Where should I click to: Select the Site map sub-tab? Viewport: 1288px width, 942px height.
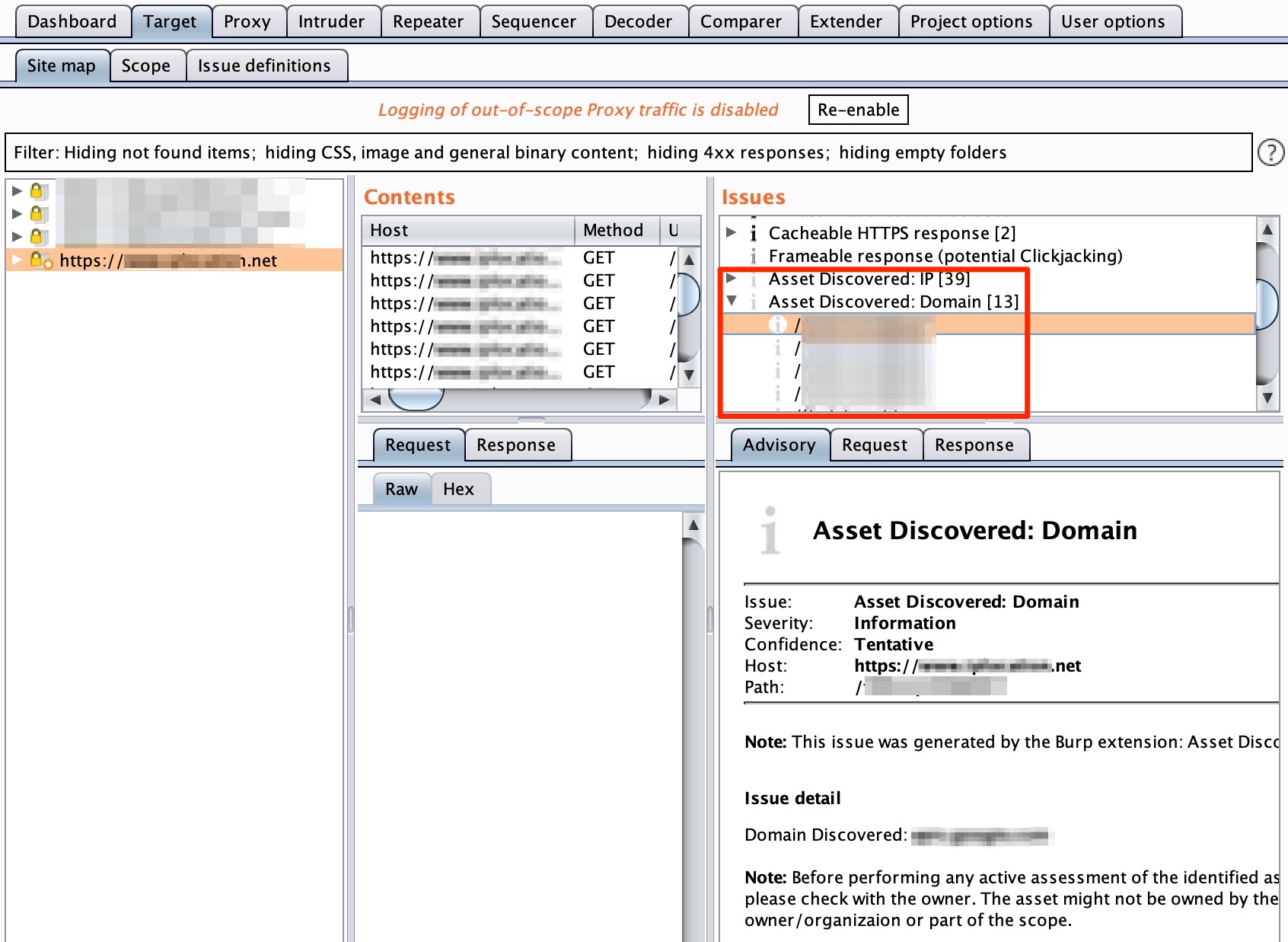coord(62,65)
